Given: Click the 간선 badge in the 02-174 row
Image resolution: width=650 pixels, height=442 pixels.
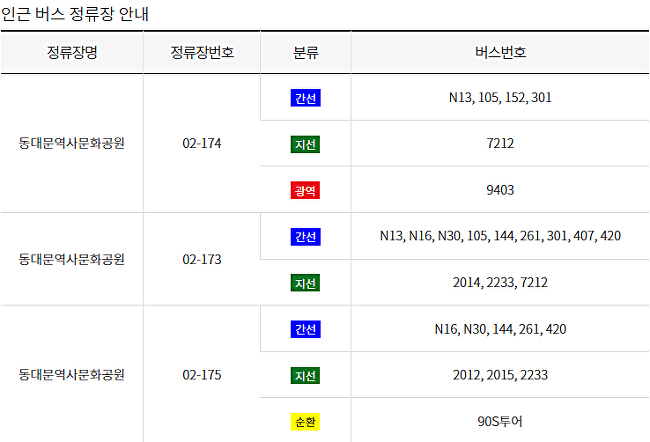Looking at the screenshot, I should tap(306, 98).
